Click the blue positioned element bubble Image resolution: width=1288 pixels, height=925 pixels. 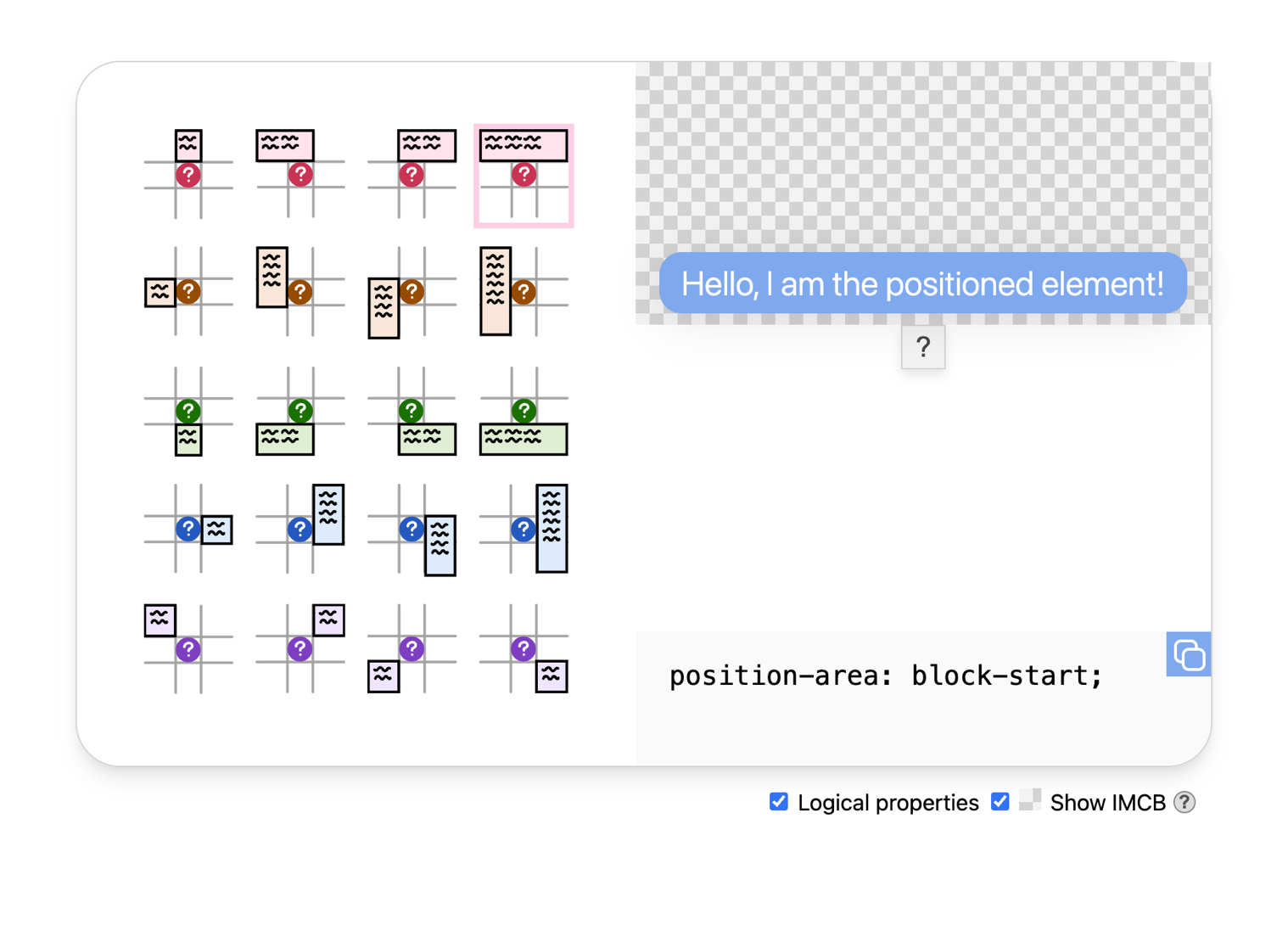[x=922, y=283]
